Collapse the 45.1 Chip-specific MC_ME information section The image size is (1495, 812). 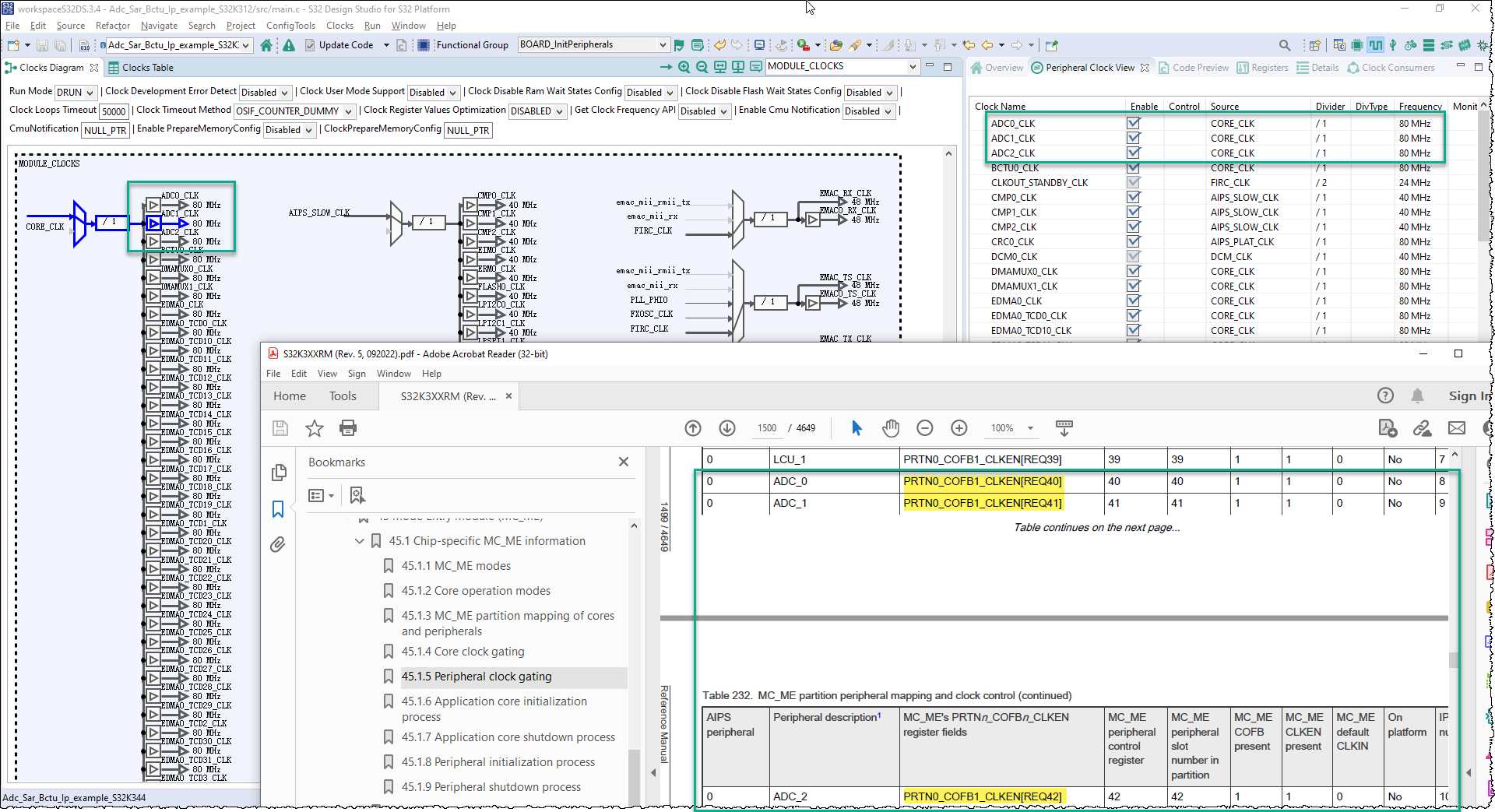[x=360, y=540]
